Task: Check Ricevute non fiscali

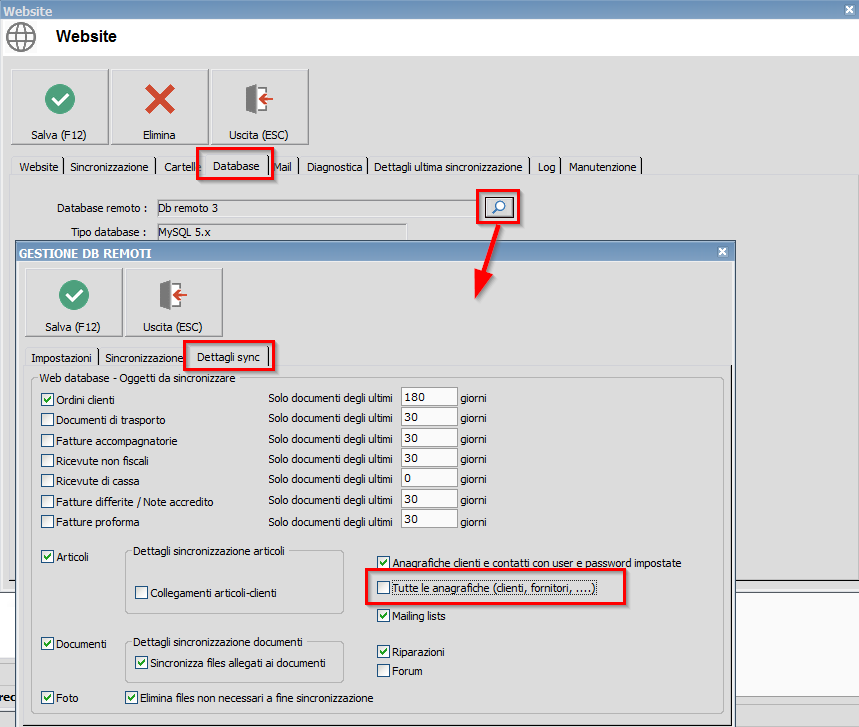Action: (x=48, y=461)
